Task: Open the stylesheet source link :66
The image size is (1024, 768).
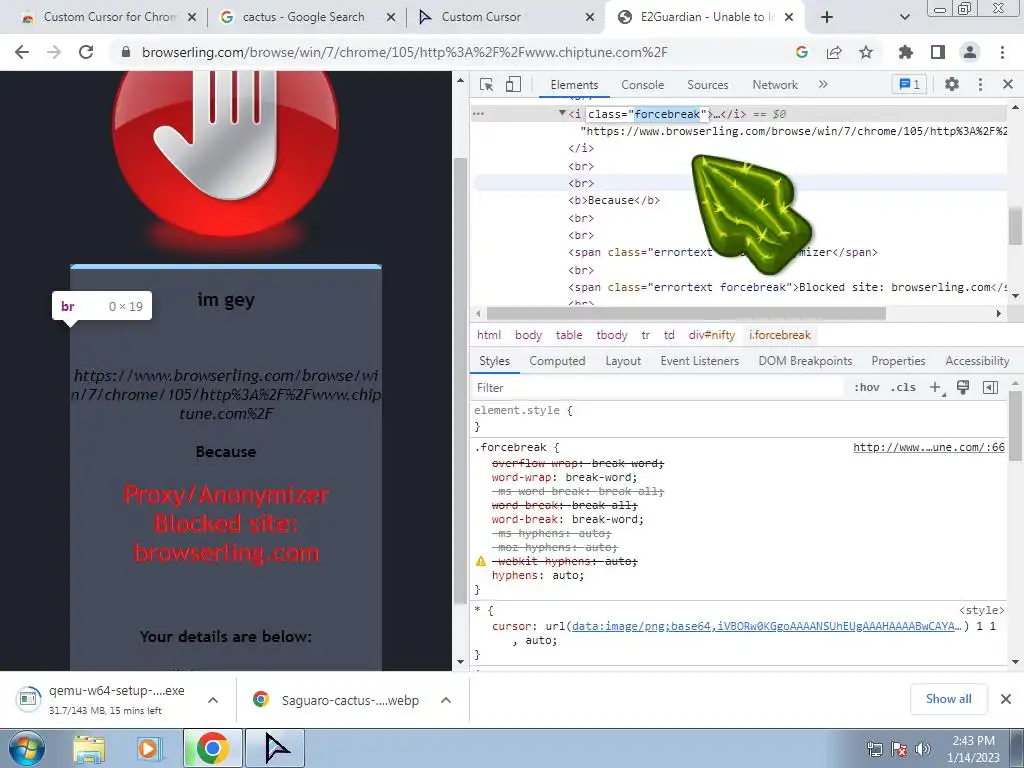Action: [929, 447]
